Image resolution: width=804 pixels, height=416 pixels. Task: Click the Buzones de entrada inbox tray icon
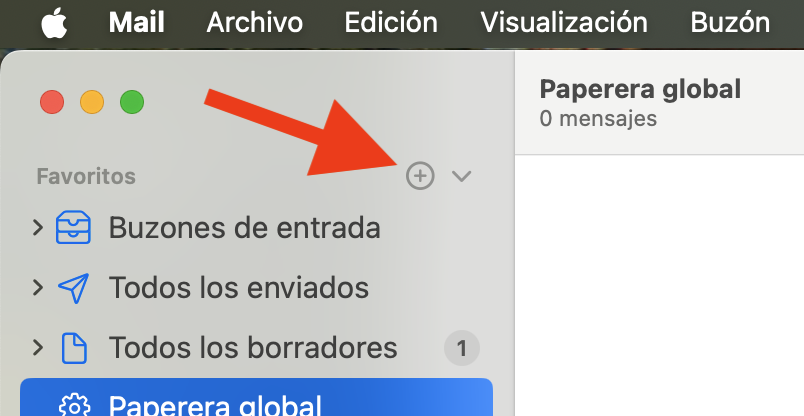coord(73,228)
